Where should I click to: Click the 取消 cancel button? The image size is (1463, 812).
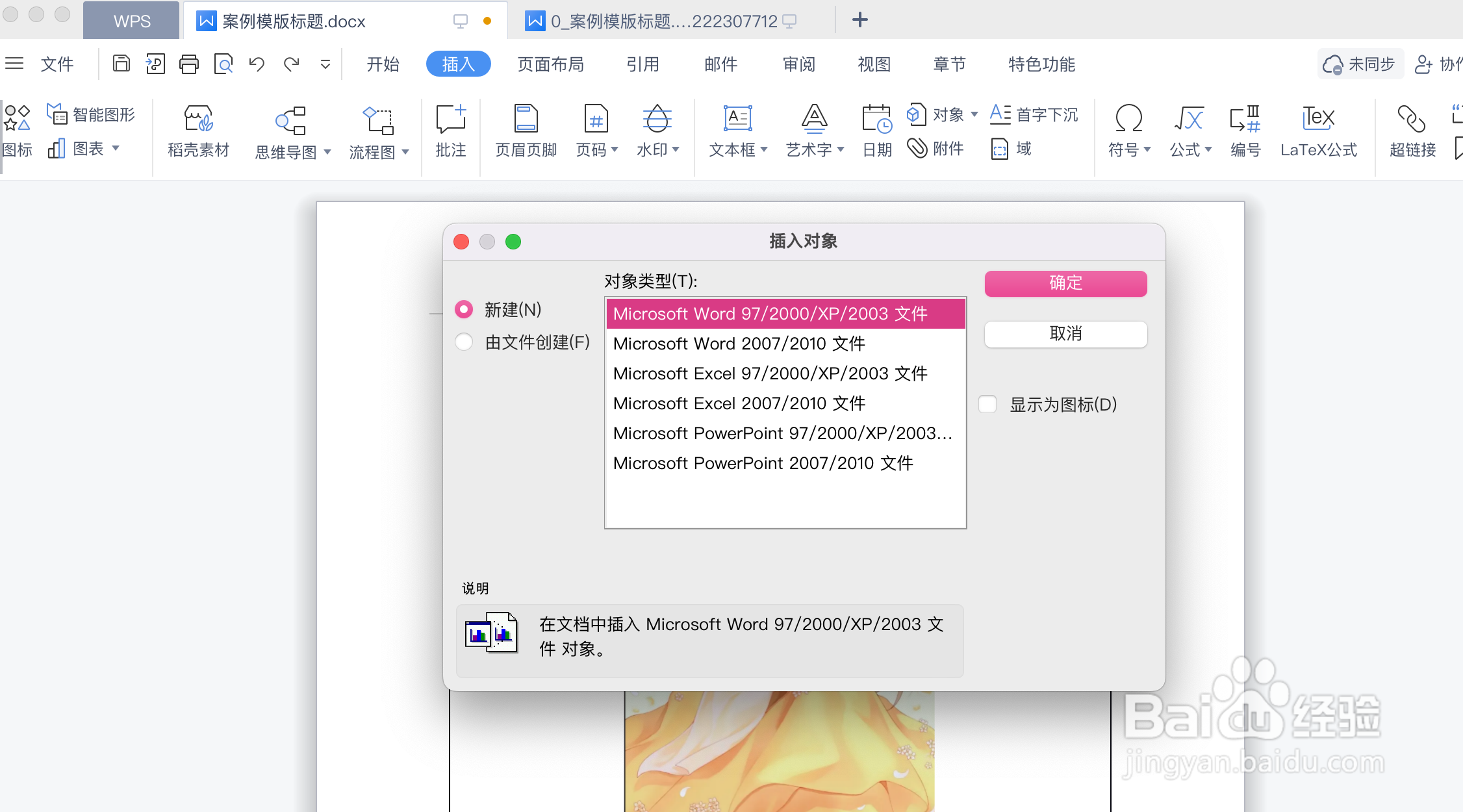pos(1065,334)
